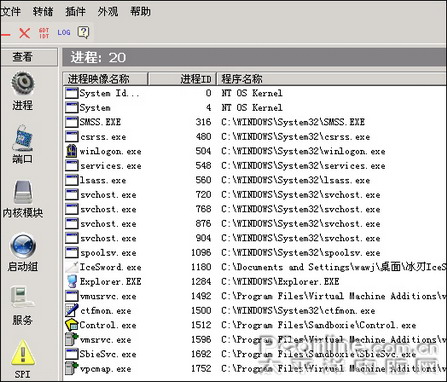Click process ID 1492
This screenshot has width=447, height=382.
(201, 296)
